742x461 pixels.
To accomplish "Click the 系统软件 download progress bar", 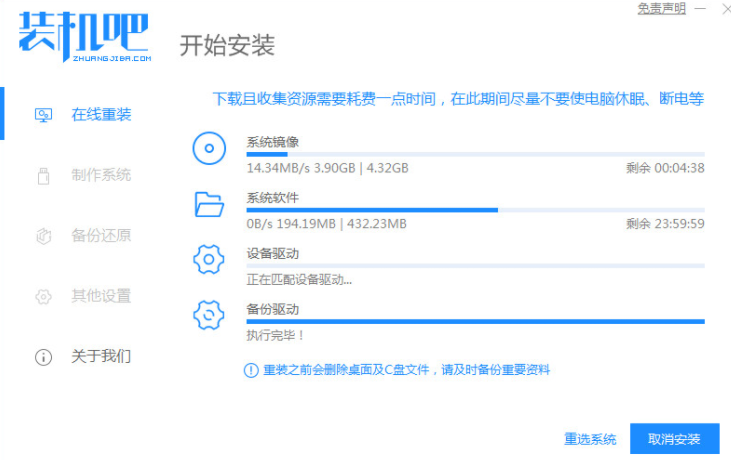I will point(475,210).
